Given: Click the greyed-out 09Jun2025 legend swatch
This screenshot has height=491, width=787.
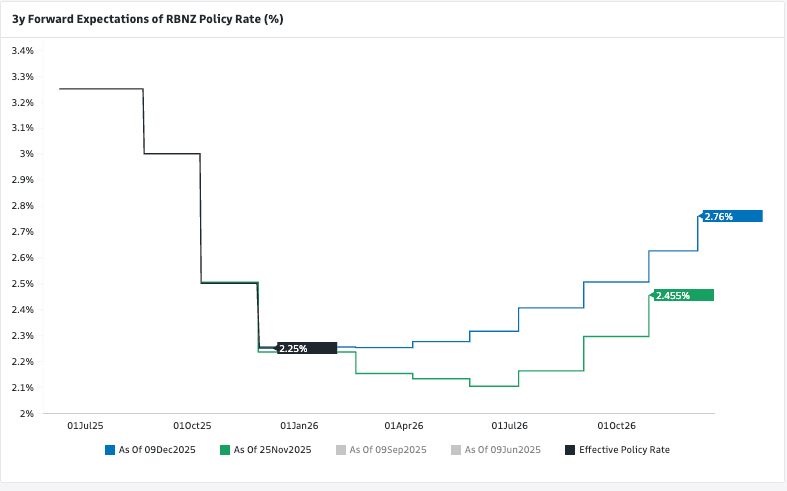Looking at the screenshot, I should [x=456, y=450].
